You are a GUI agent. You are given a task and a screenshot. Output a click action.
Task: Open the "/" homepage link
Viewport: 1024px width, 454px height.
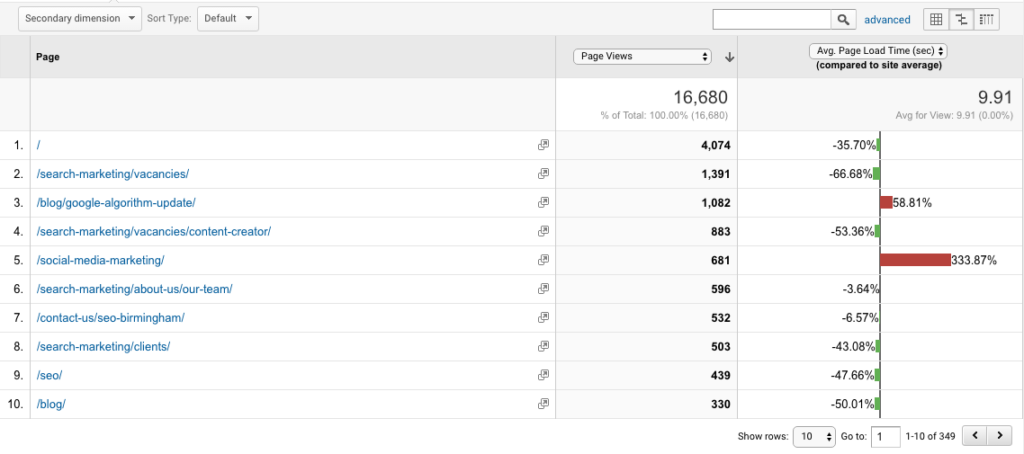pyautogui.click(x=39, y=145)
